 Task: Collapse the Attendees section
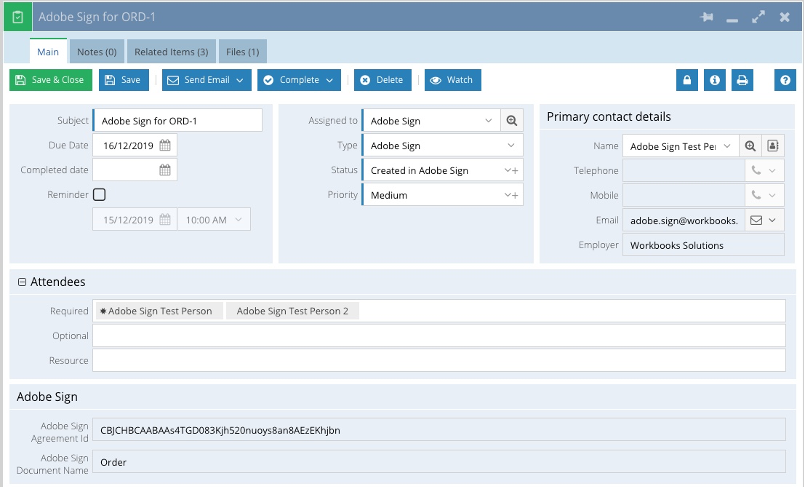coord(22,282)
